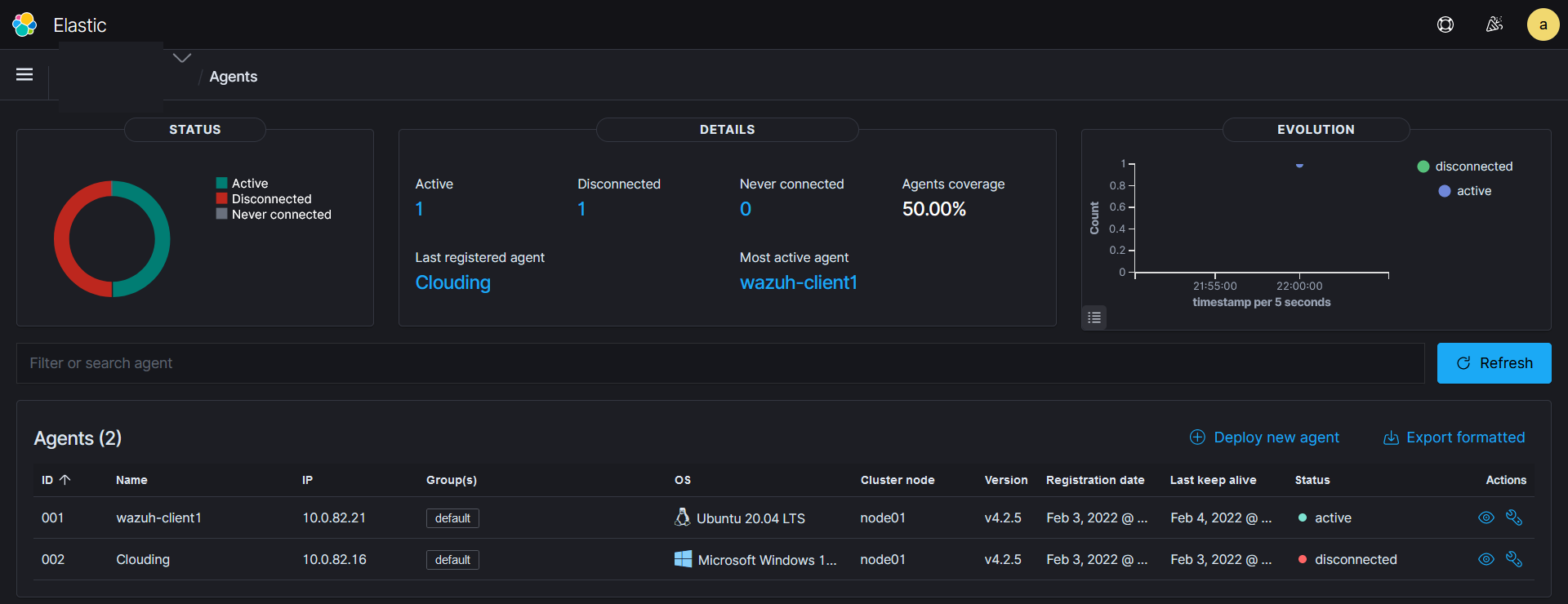Screen dimensions: 1568x604
Task: Click the agent ID 002 cell
Action: pos(52,559)
